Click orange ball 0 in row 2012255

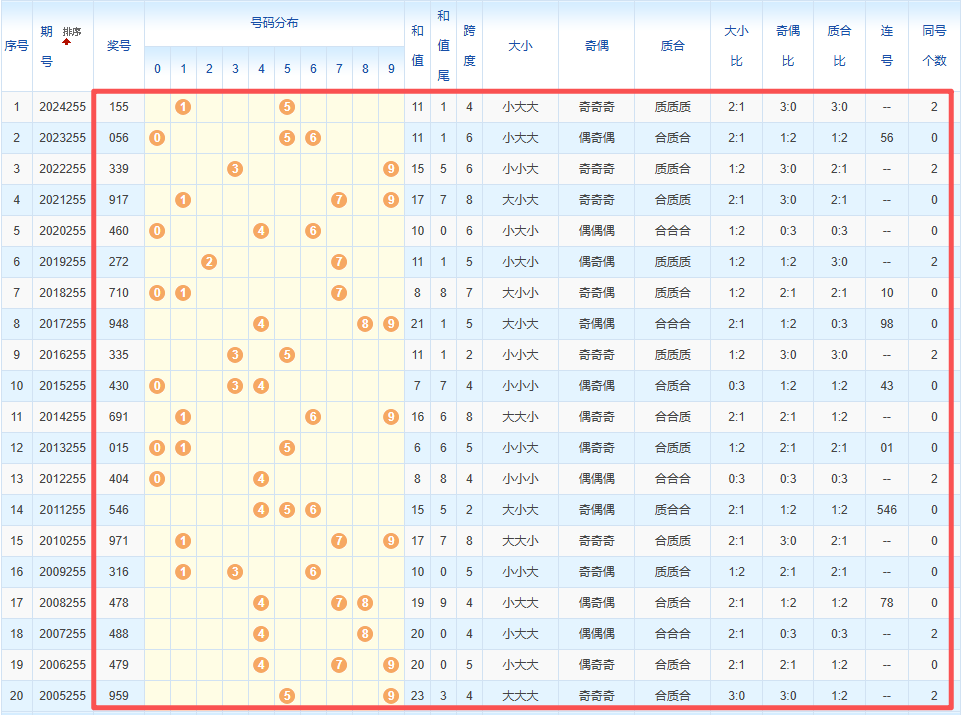(157, 479)
